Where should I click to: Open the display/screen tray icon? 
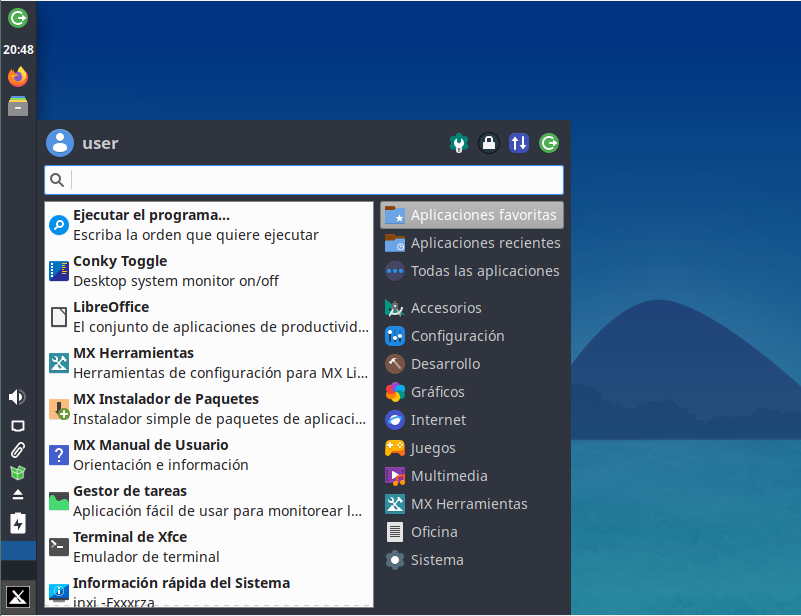[18, 425]
